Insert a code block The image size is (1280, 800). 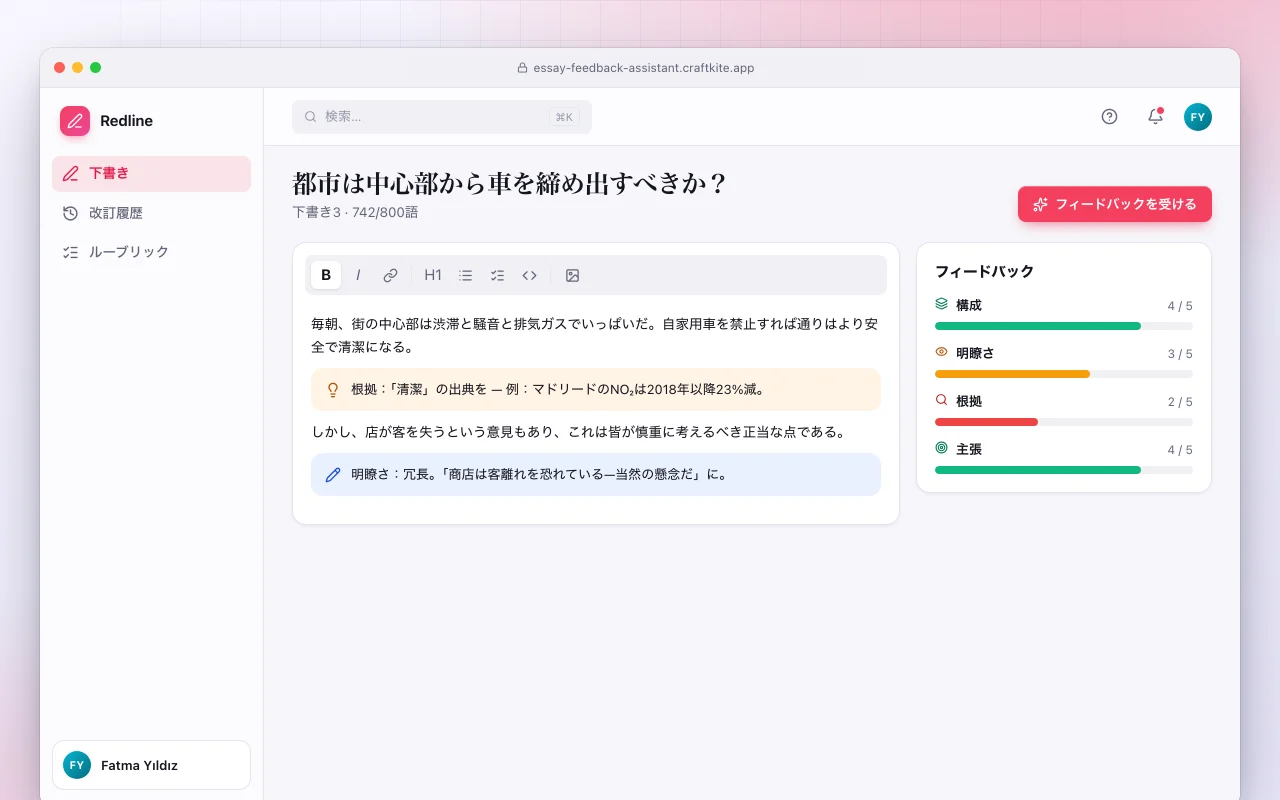point(530,275)
